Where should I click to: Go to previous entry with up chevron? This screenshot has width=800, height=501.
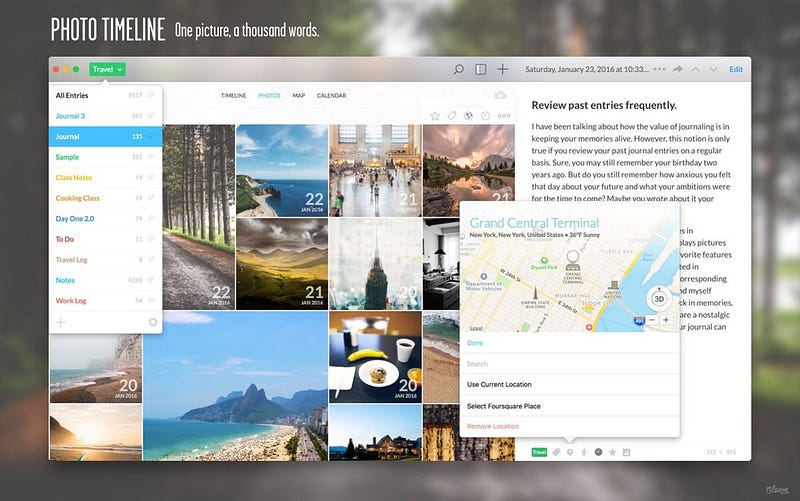coord(695,69)
